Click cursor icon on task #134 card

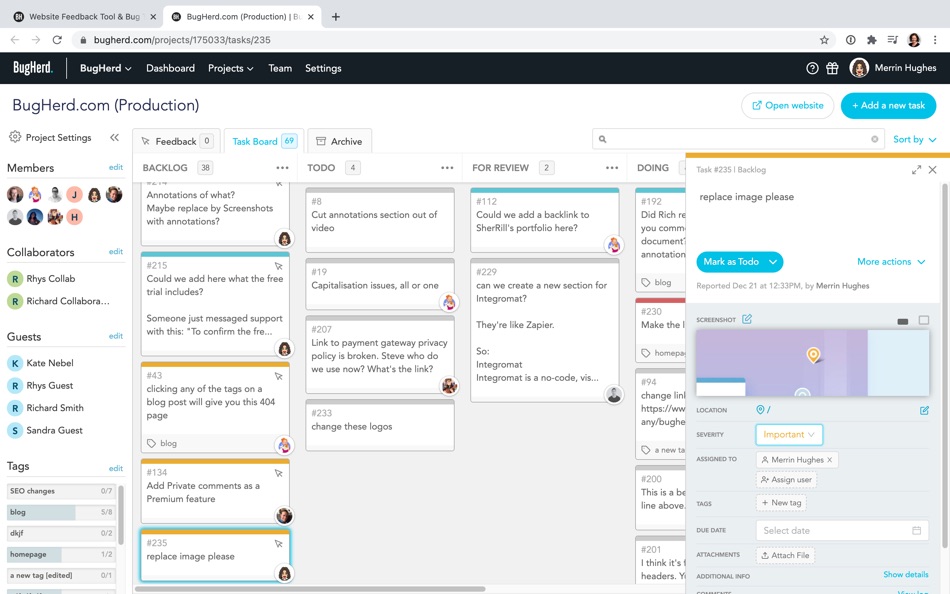coord(279,473)
